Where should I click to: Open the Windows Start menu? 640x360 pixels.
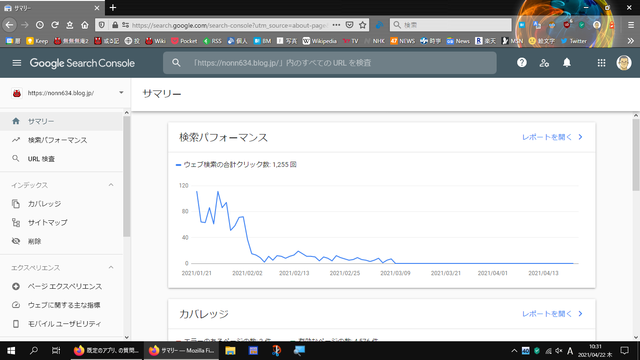coord(11,351)
